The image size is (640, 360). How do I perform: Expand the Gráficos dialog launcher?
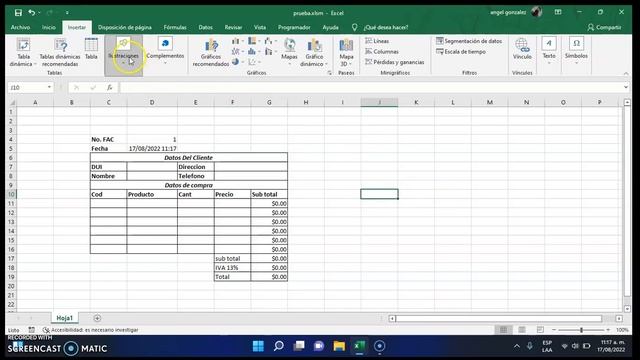click(x=329, y=73)
